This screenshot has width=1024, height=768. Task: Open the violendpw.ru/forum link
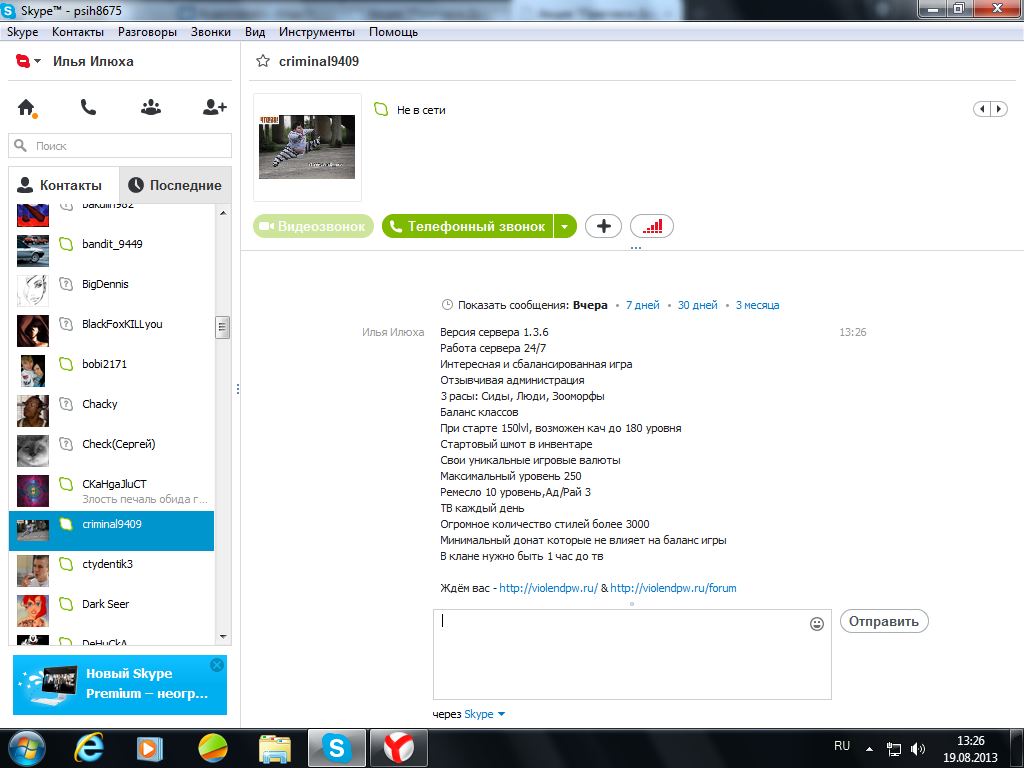[673, 588]
